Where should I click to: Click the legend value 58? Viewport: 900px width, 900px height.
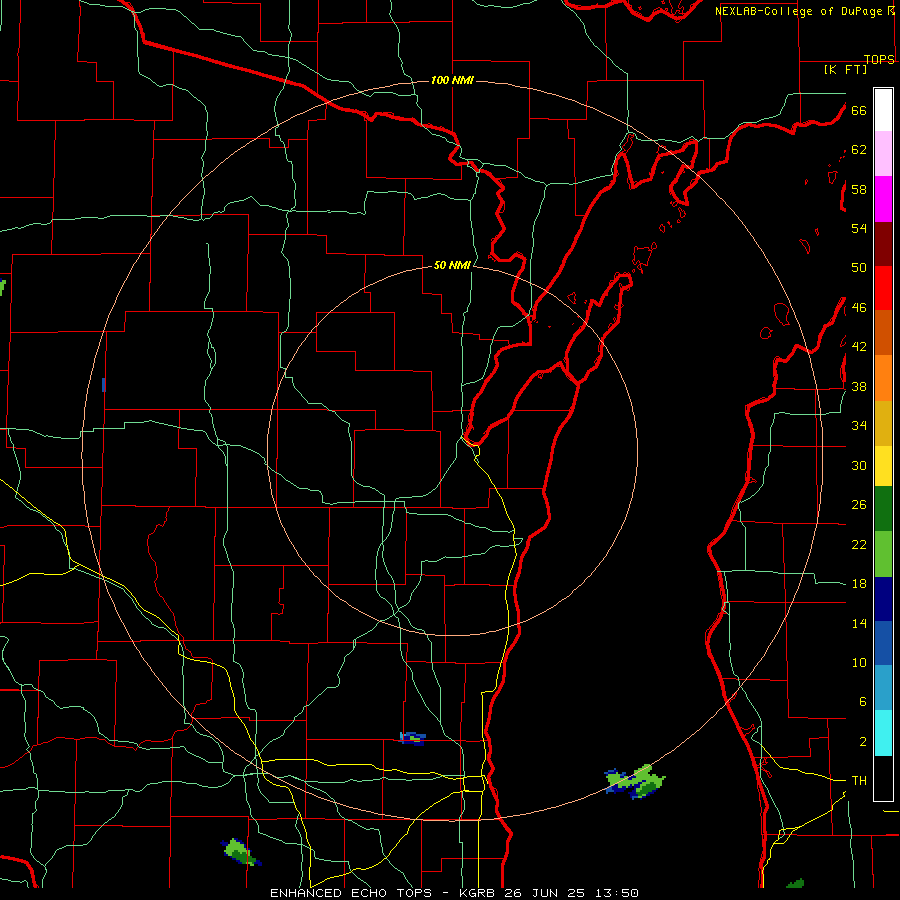(859, 189)
